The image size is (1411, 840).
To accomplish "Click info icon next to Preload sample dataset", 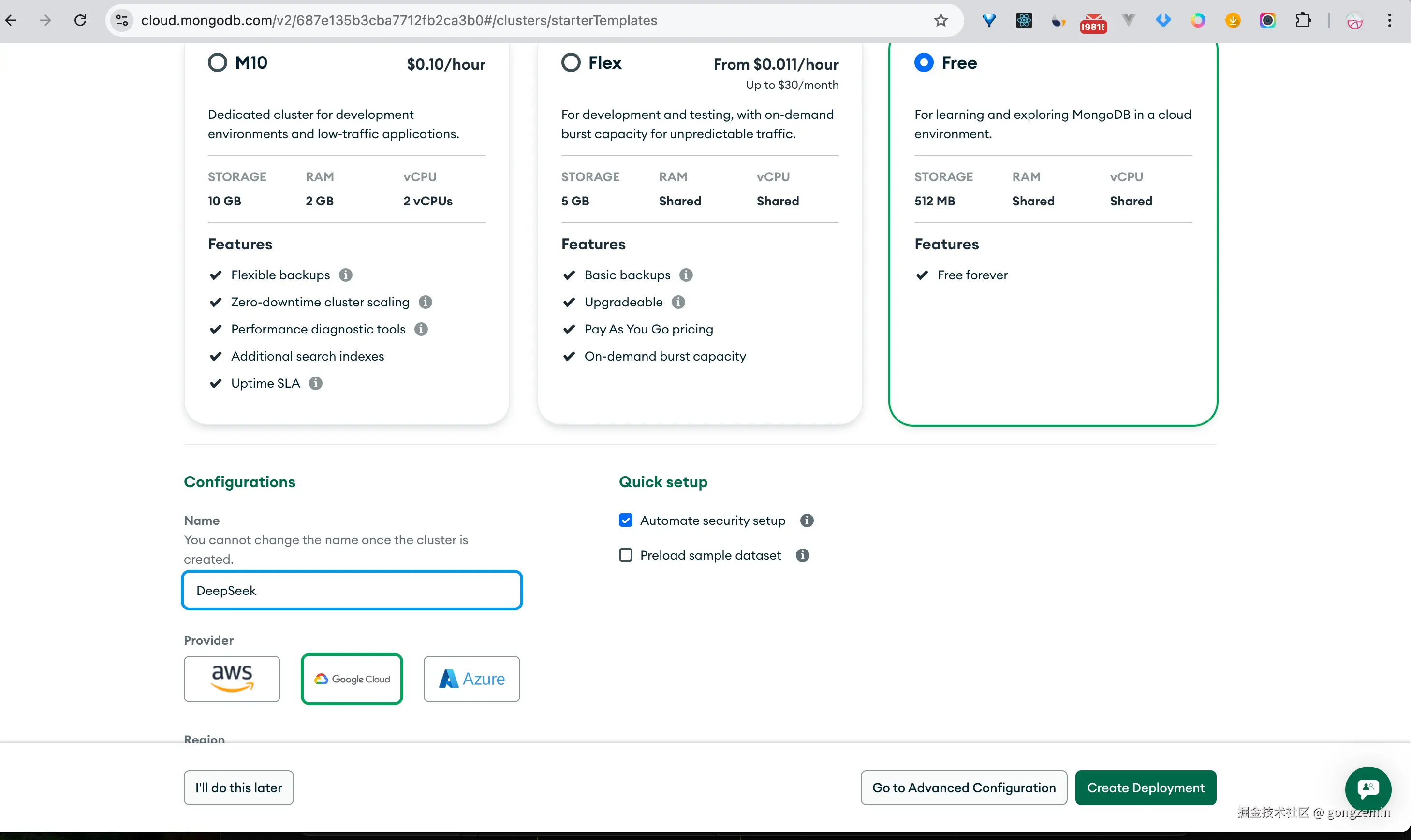I will point(802,555).
